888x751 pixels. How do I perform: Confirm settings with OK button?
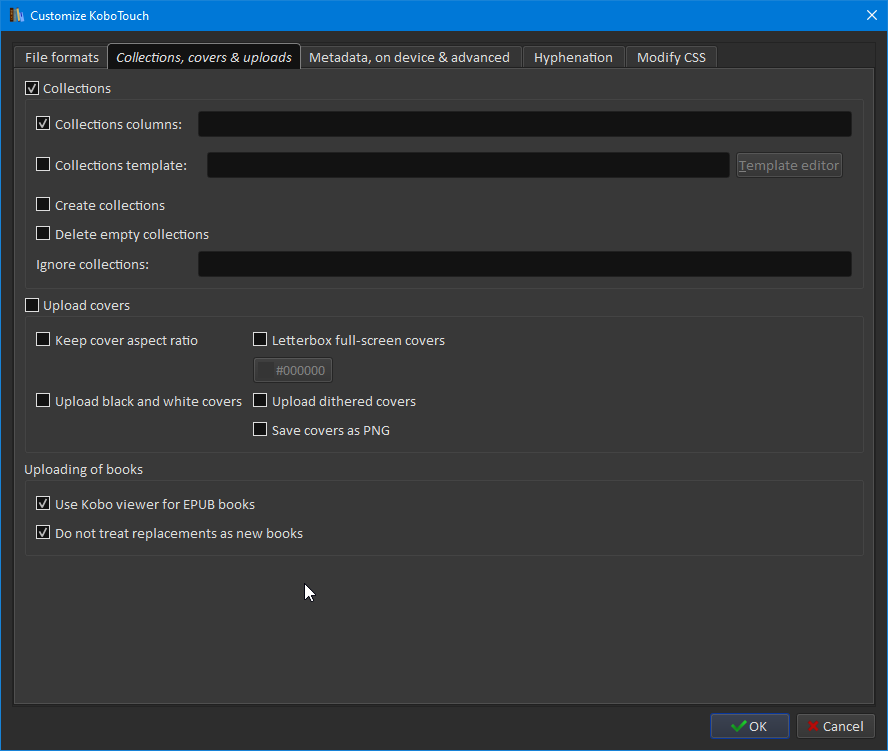750,726
